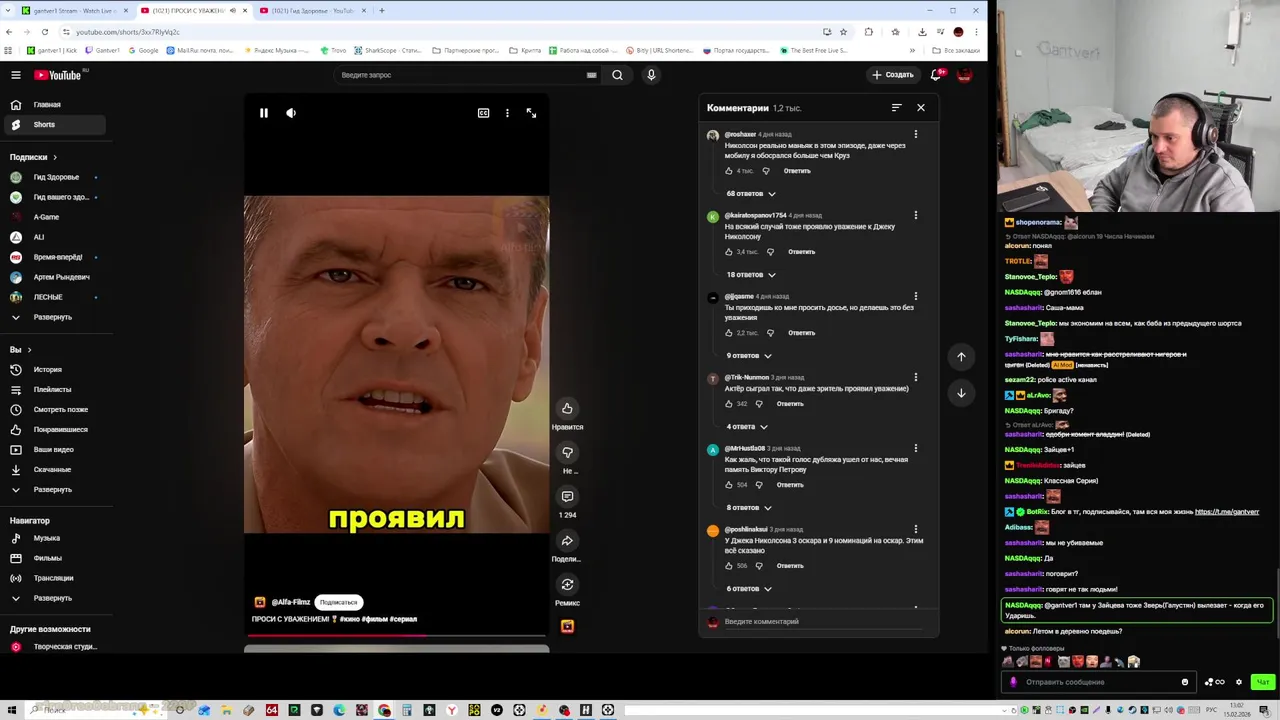The image size is (1280, 720).
Task: Open Подписки section header
Action: 33,157
